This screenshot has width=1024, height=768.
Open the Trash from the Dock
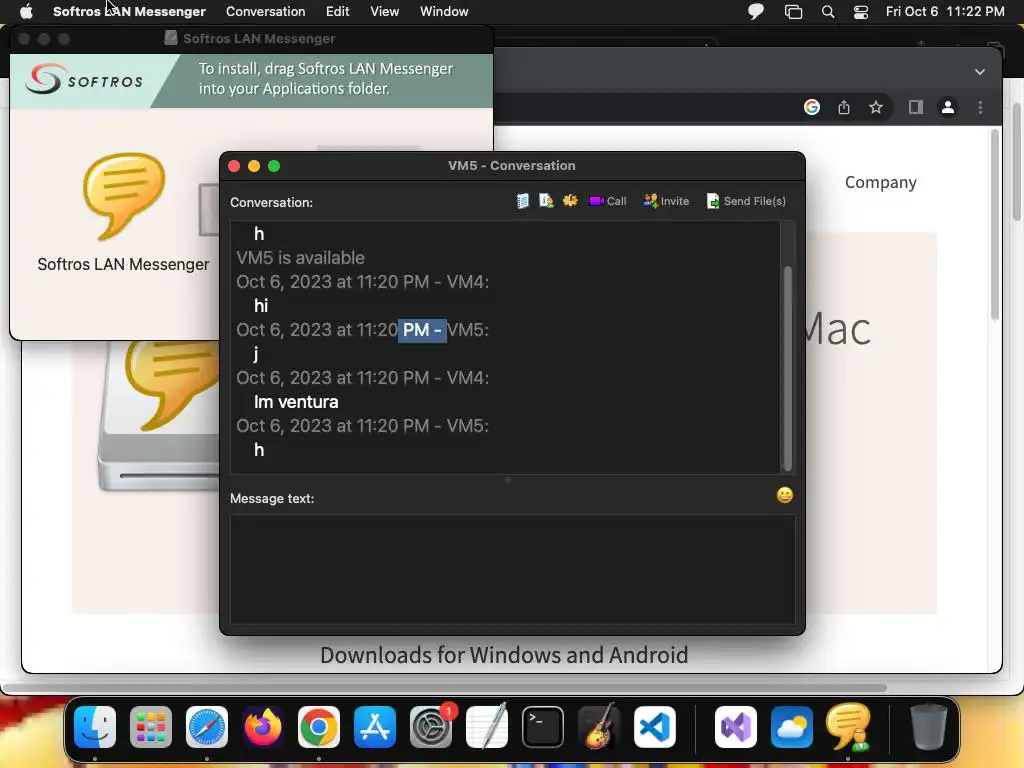(928, 727)
